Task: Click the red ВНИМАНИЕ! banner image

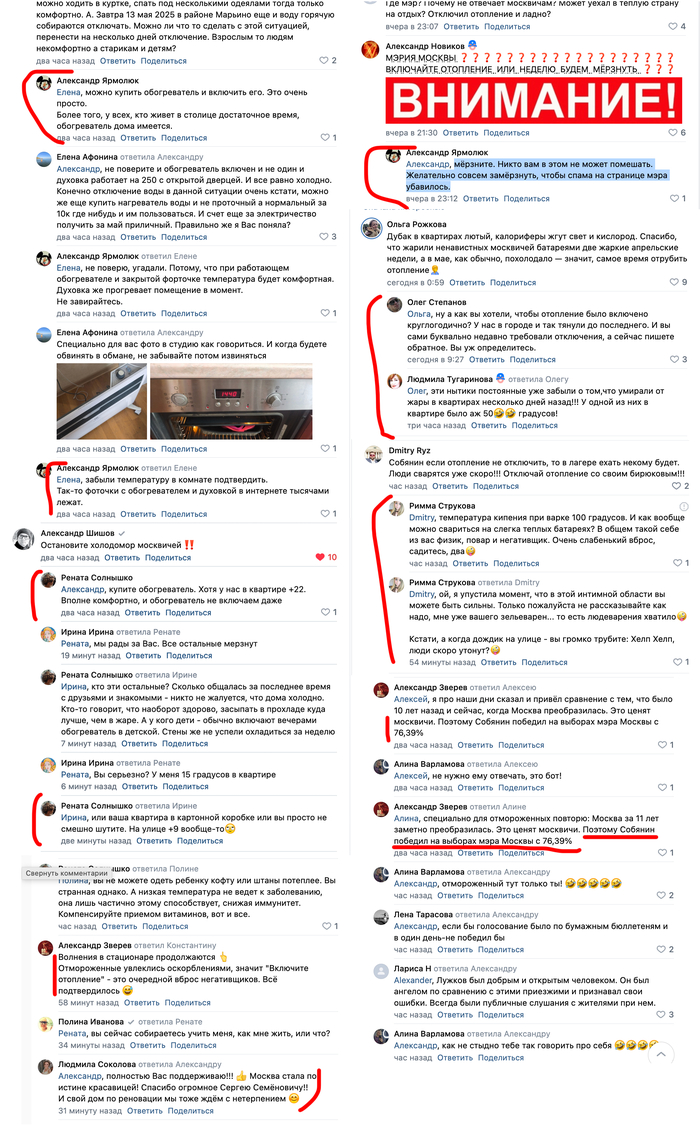Action: point(534,100)
